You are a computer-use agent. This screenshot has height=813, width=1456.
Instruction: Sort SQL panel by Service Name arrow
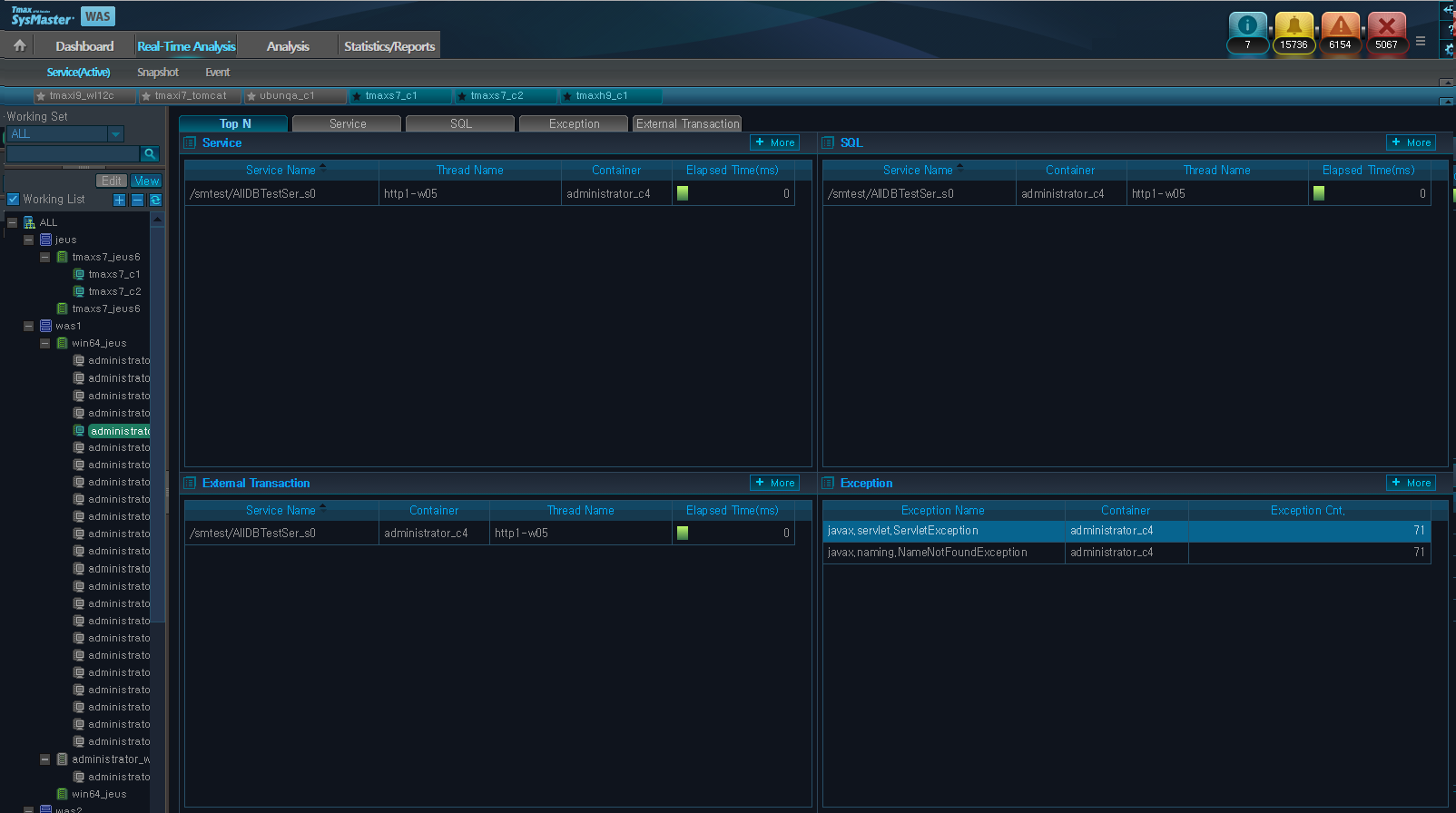coord(960,167)
